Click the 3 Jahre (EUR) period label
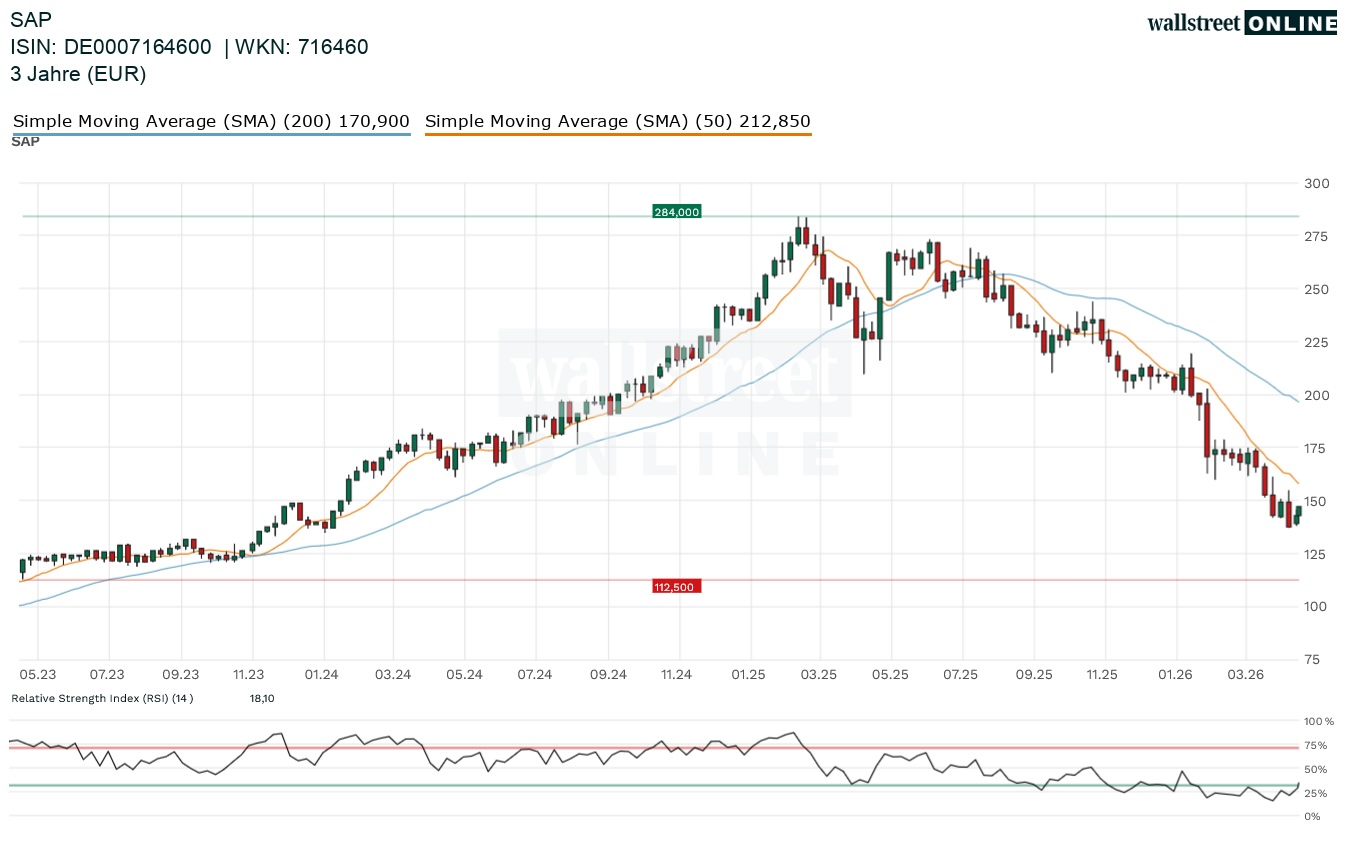Screen dimensions: 1349x843 click(x=78, y=74)
